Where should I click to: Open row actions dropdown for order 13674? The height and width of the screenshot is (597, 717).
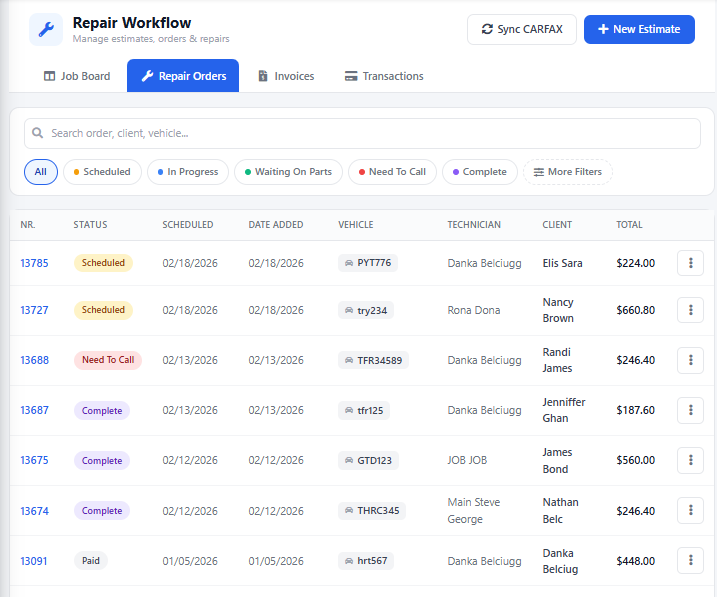coord(690,511)
